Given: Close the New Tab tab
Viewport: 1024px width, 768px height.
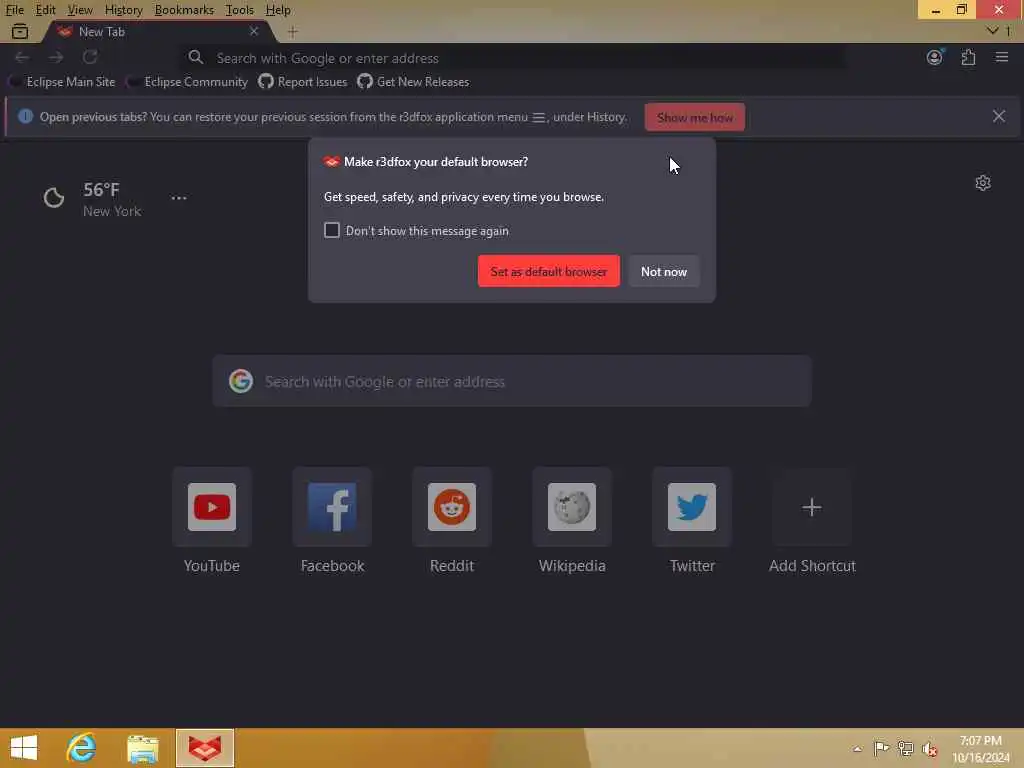Looking at the screenshot, I should (254, 31).
